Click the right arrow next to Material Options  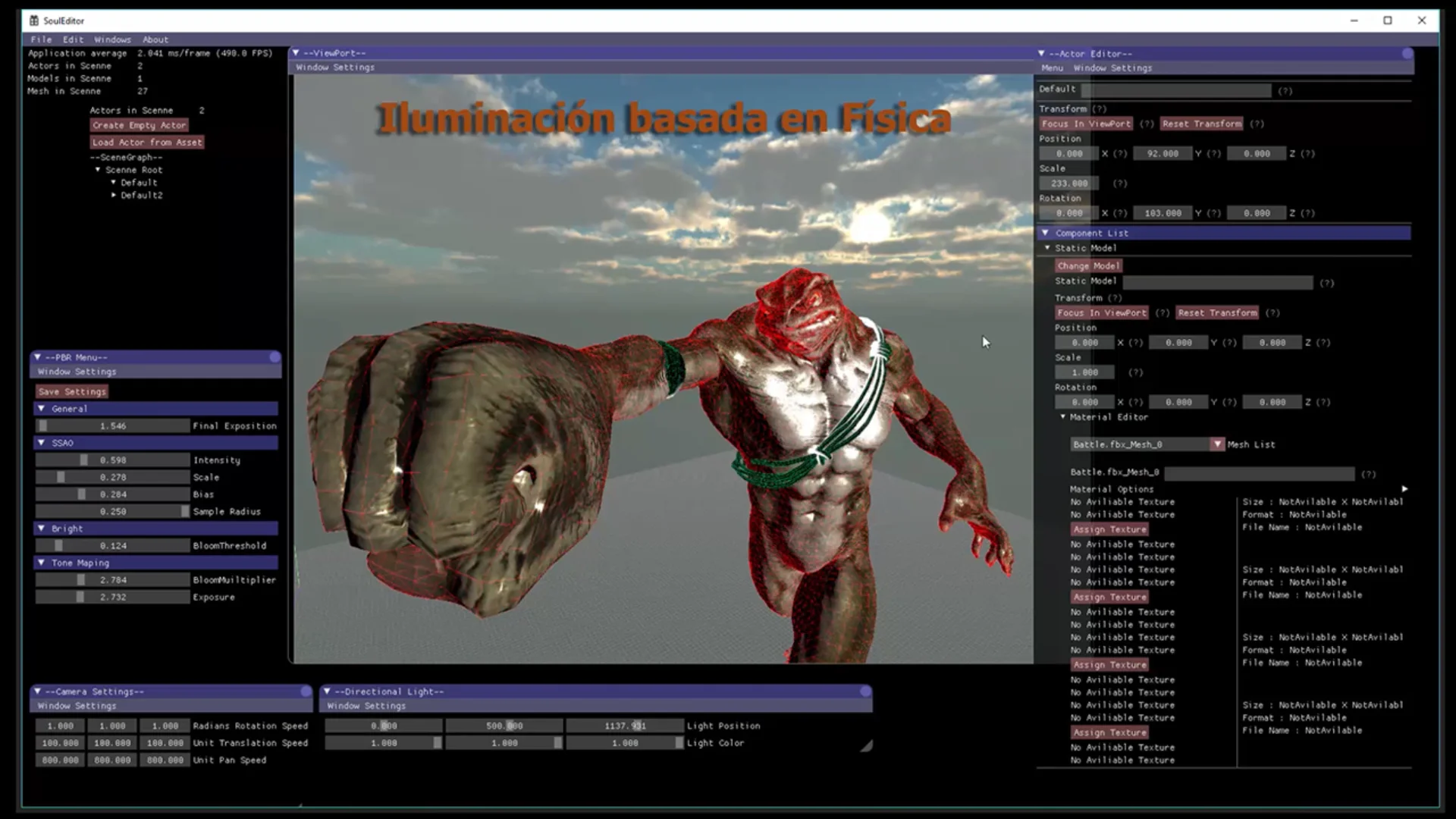click(1404, 489)
